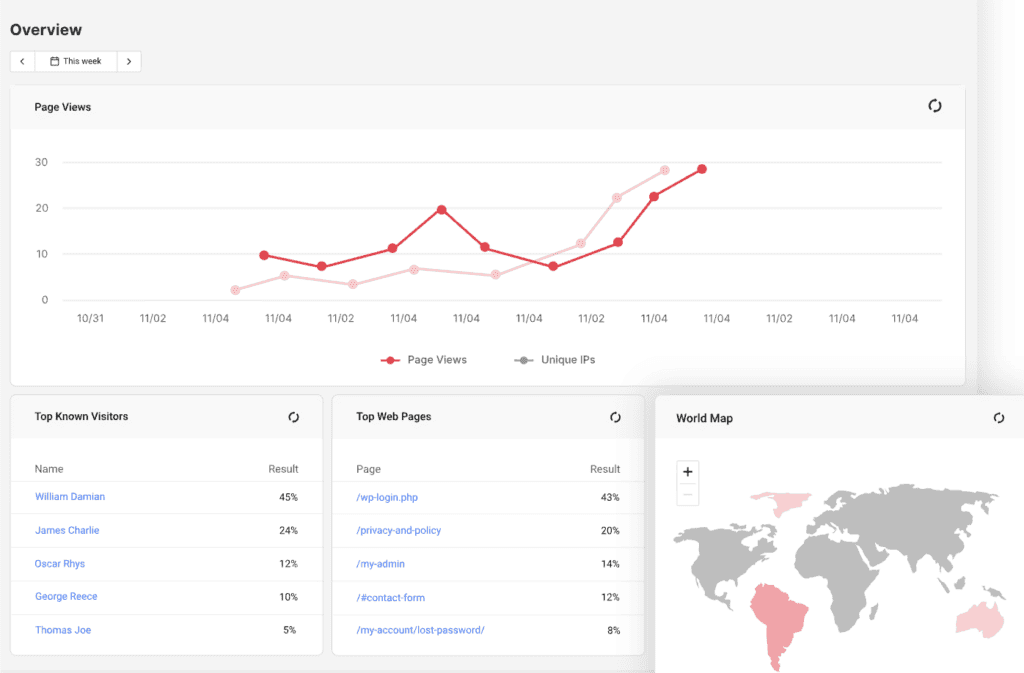
Task: Click the last Page Views data point
Action: coord(702,169)
